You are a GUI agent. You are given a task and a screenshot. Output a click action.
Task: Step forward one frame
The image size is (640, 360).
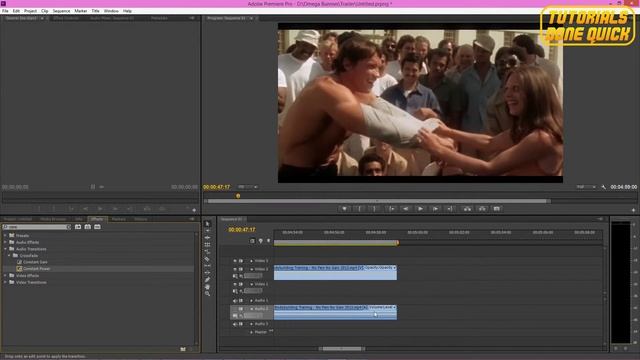[435, 209]
